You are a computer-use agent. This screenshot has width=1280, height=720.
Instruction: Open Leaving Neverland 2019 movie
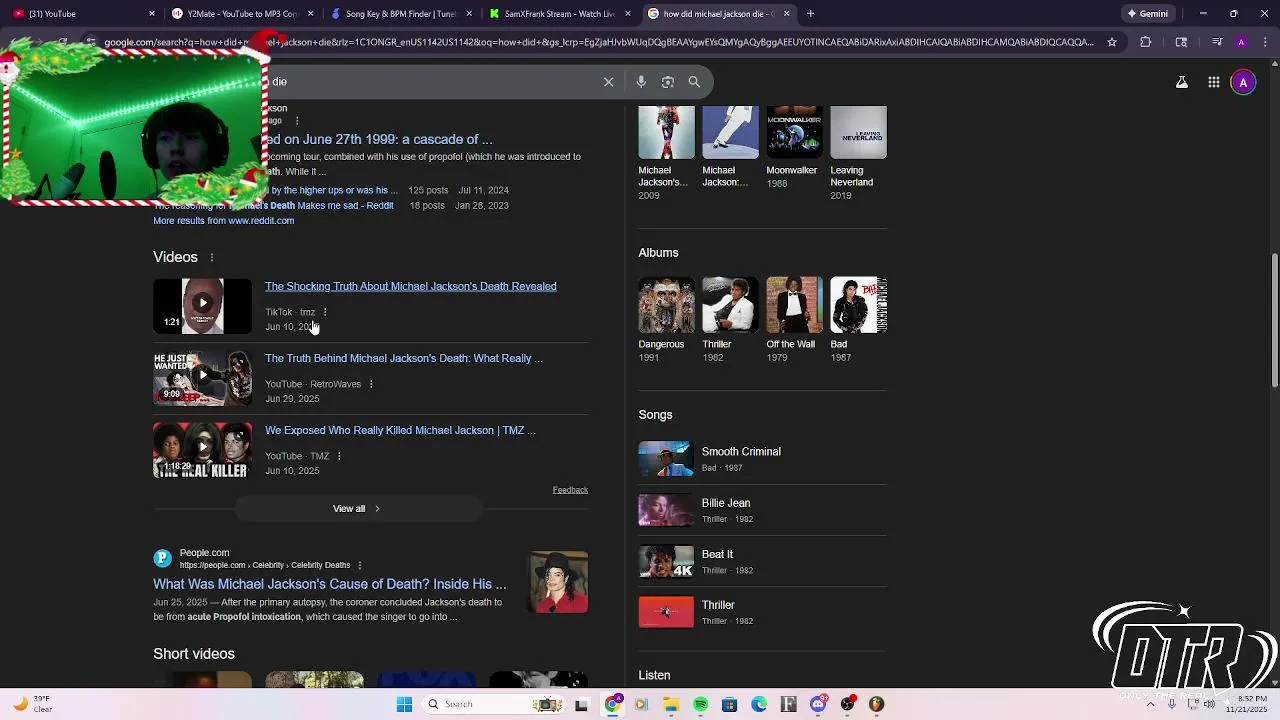coord(858,153)
